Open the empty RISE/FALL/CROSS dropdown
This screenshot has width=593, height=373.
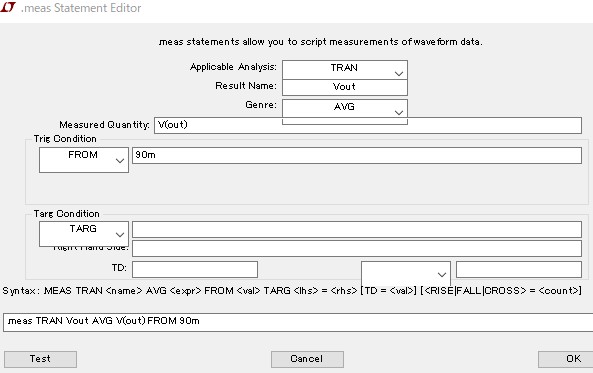406,274
